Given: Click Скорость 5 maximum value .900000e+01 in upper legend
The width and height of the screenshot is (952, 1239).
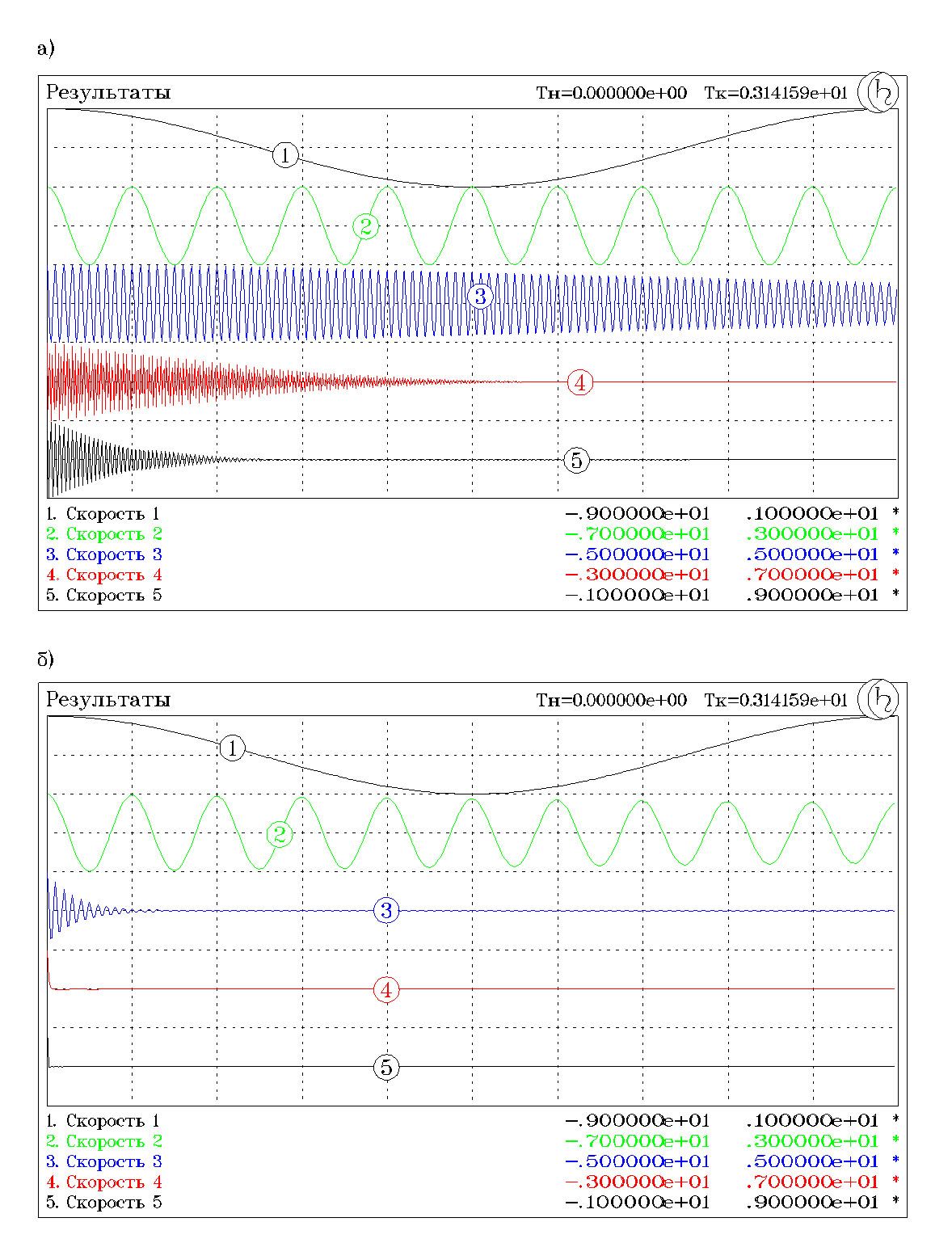Looking at the screenshot, I should tap(811, 595).
